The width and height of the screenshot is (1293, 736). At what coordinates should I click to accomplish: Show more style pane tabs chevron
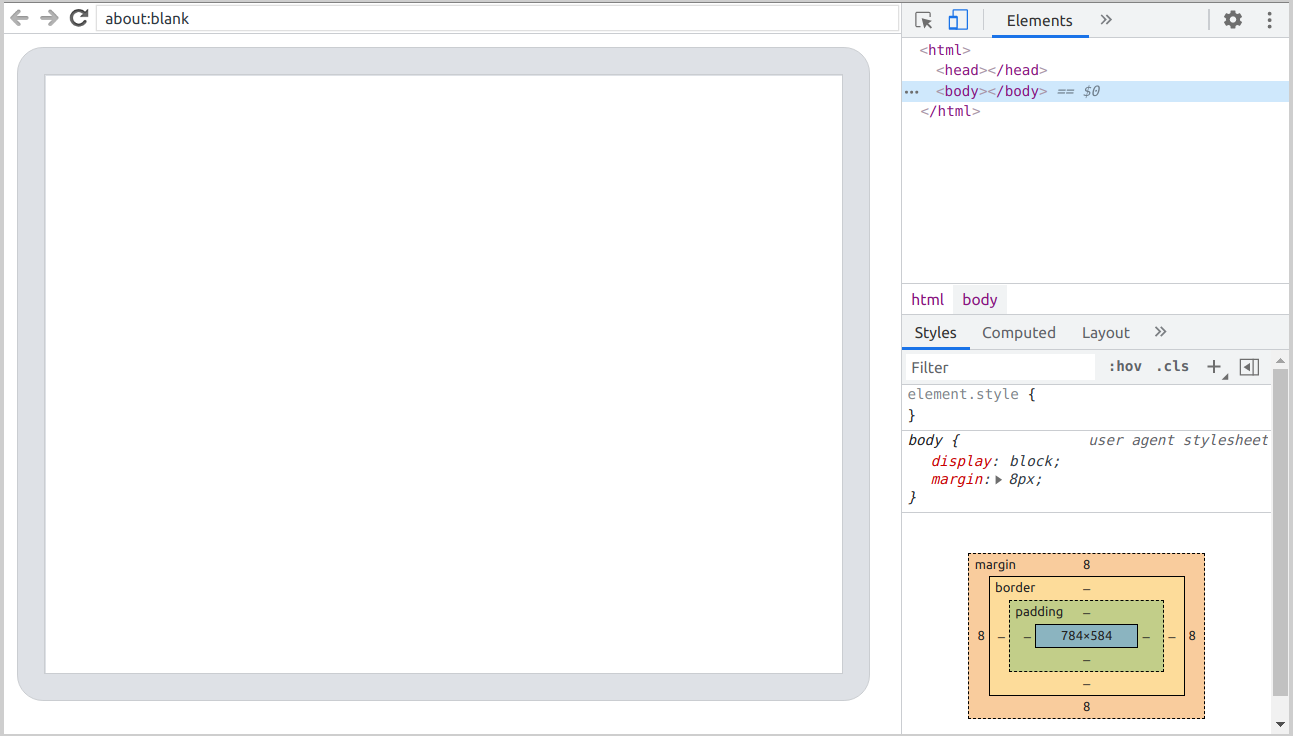1160,332
